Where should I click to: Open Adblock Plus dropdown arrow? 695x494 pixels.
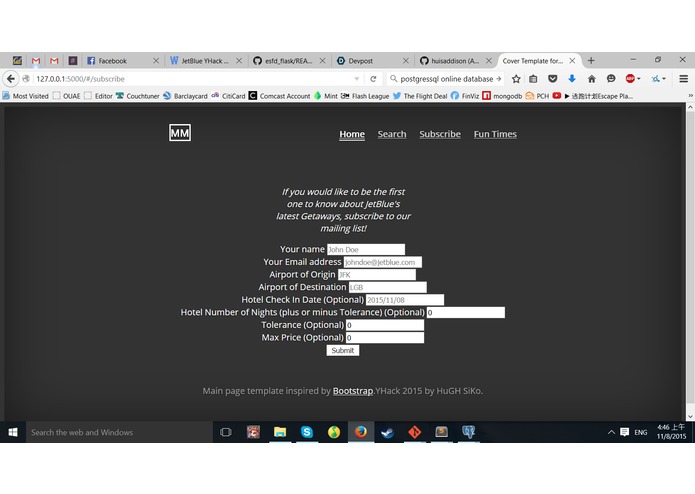coord(639,79)
